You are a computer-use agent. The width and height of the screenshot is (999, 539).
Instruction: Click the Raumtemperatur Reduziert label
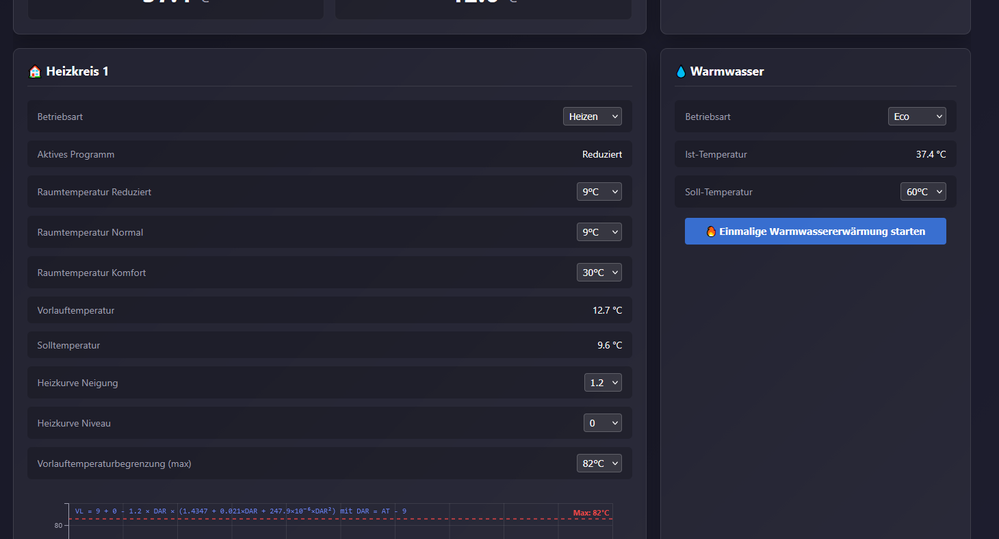94,192
